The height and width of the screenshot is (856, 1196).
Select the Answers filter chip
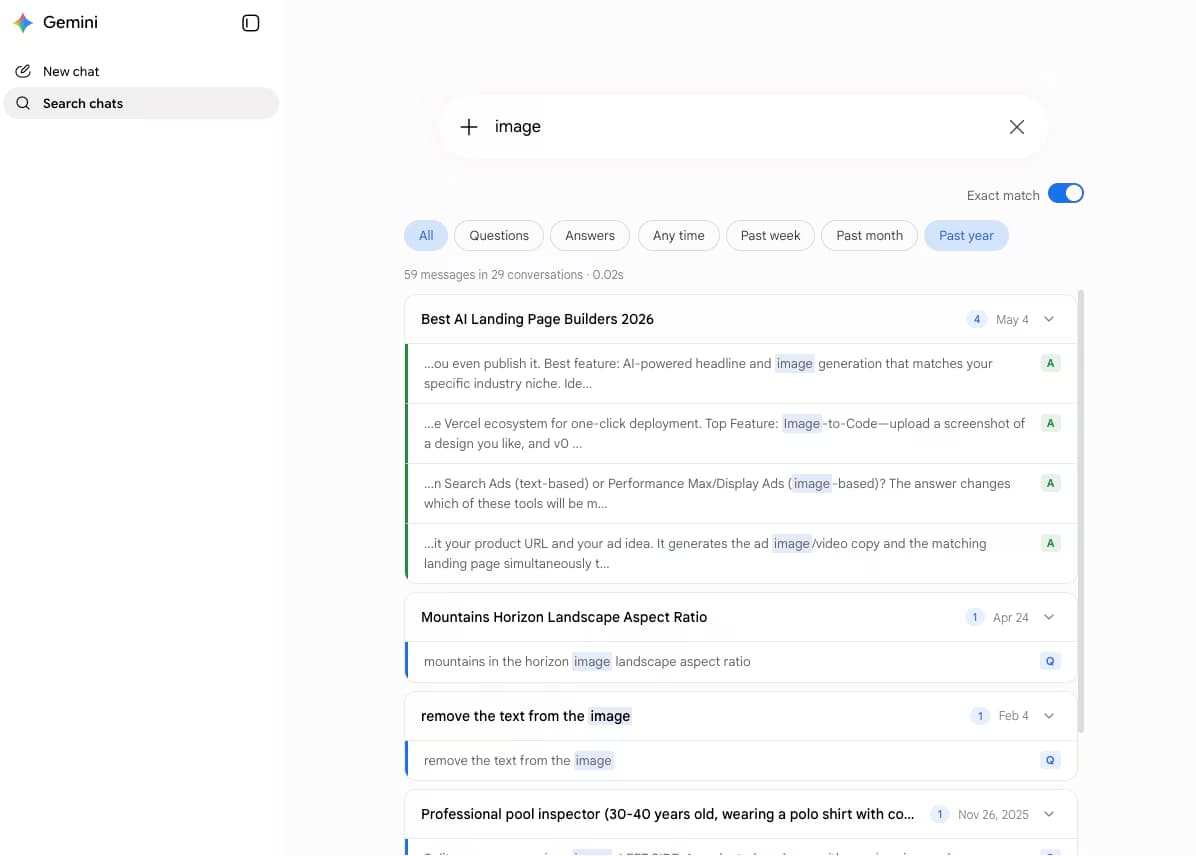click(590, 236)
